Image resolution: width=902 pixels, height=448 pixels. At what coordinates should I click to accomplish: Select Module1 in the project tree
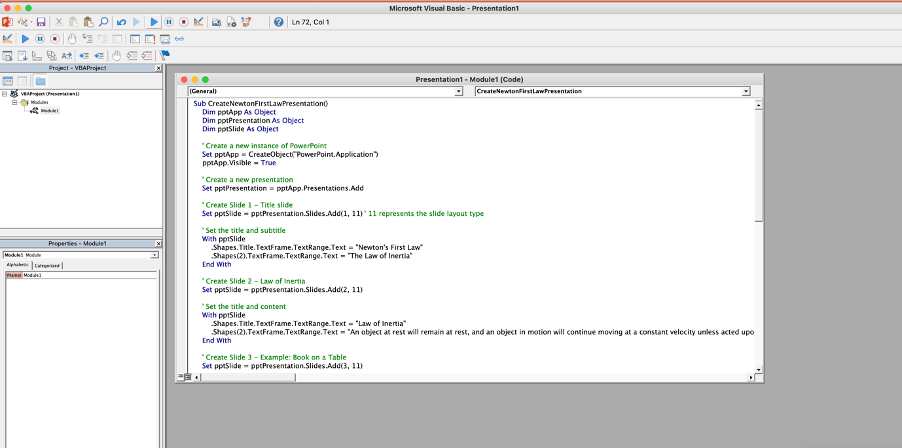[x=49, y=110]
